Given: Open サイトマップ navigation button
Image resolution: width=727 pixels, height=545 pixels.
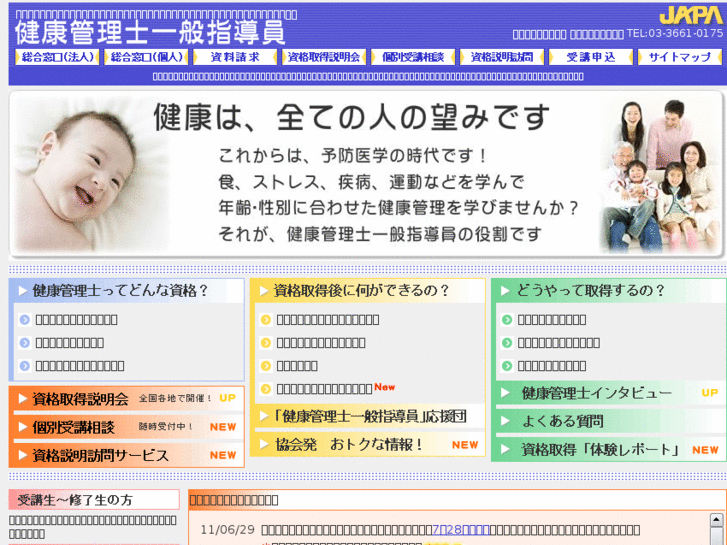Looking at the screenshot, I should tap(680, 57).
